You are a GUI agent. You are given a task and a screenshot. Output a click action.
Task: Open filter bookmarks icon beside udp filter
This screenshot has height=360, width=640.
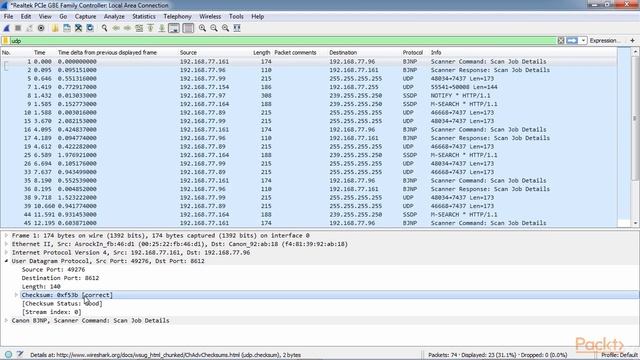coord(5,40)
